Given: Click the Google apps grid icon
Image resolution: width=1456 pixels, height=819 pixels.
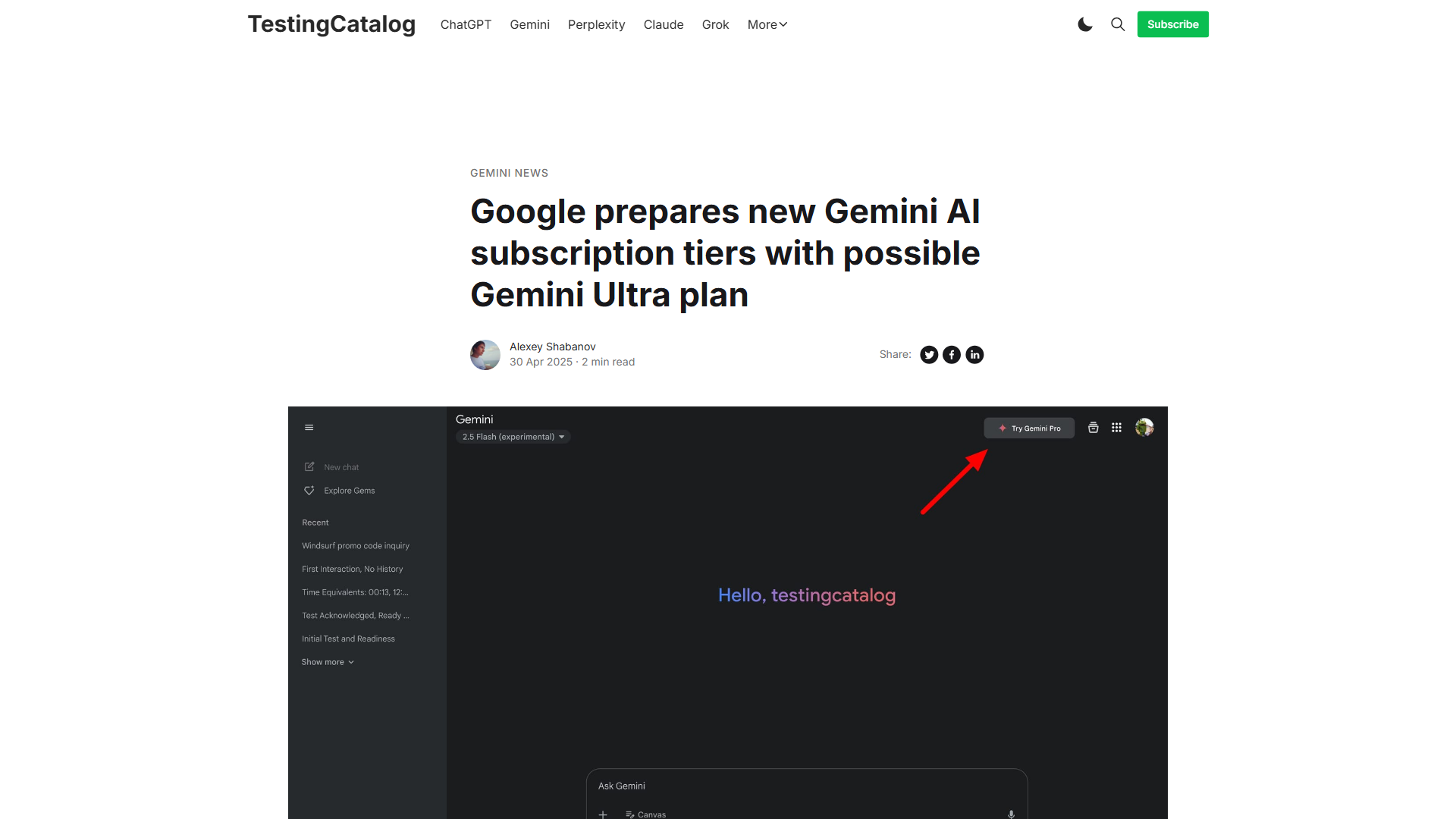Looking at the screenshot, I should pyautogui.click(x=1116, y=428).
